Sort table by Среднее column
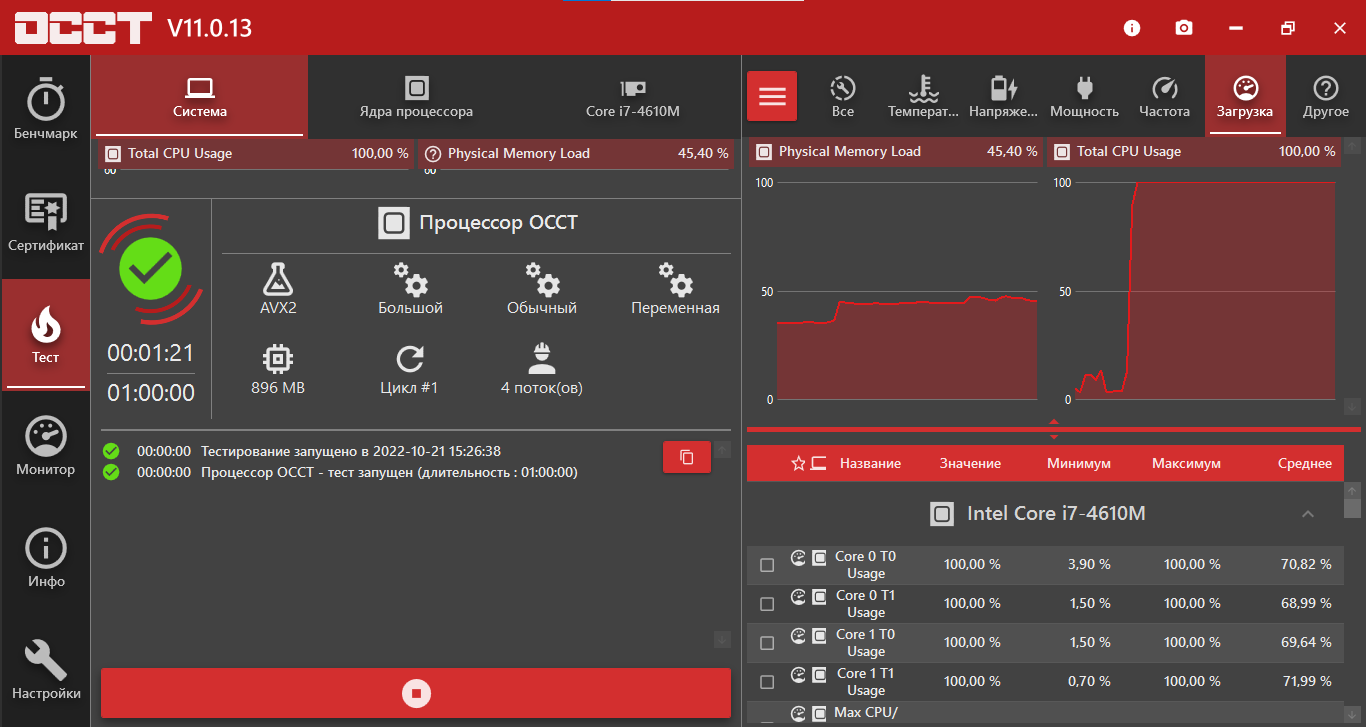 (1305, 463)
